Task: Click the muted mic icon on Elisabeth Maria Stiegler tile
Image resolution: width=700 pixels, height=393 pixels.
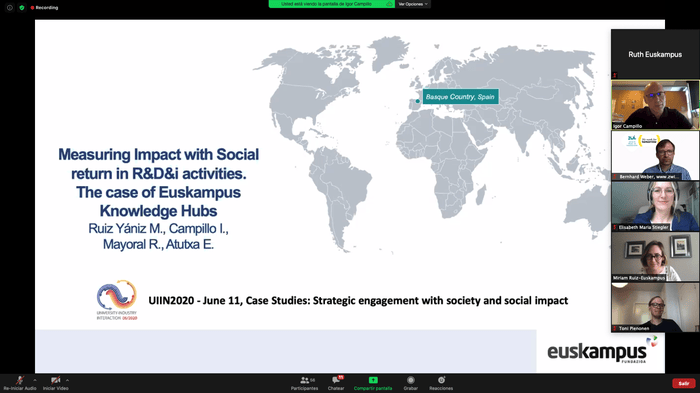Action: (615, 227)
